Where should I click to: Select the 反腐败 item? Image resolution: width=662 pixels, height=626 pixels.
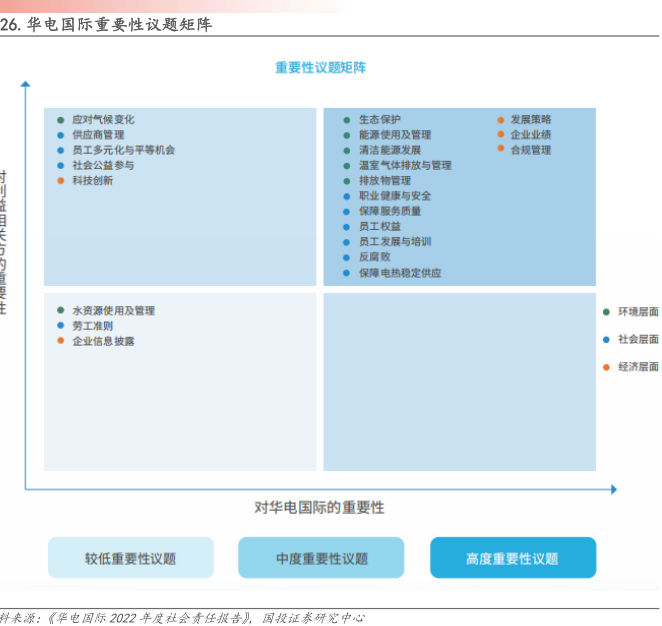(375, 257)
